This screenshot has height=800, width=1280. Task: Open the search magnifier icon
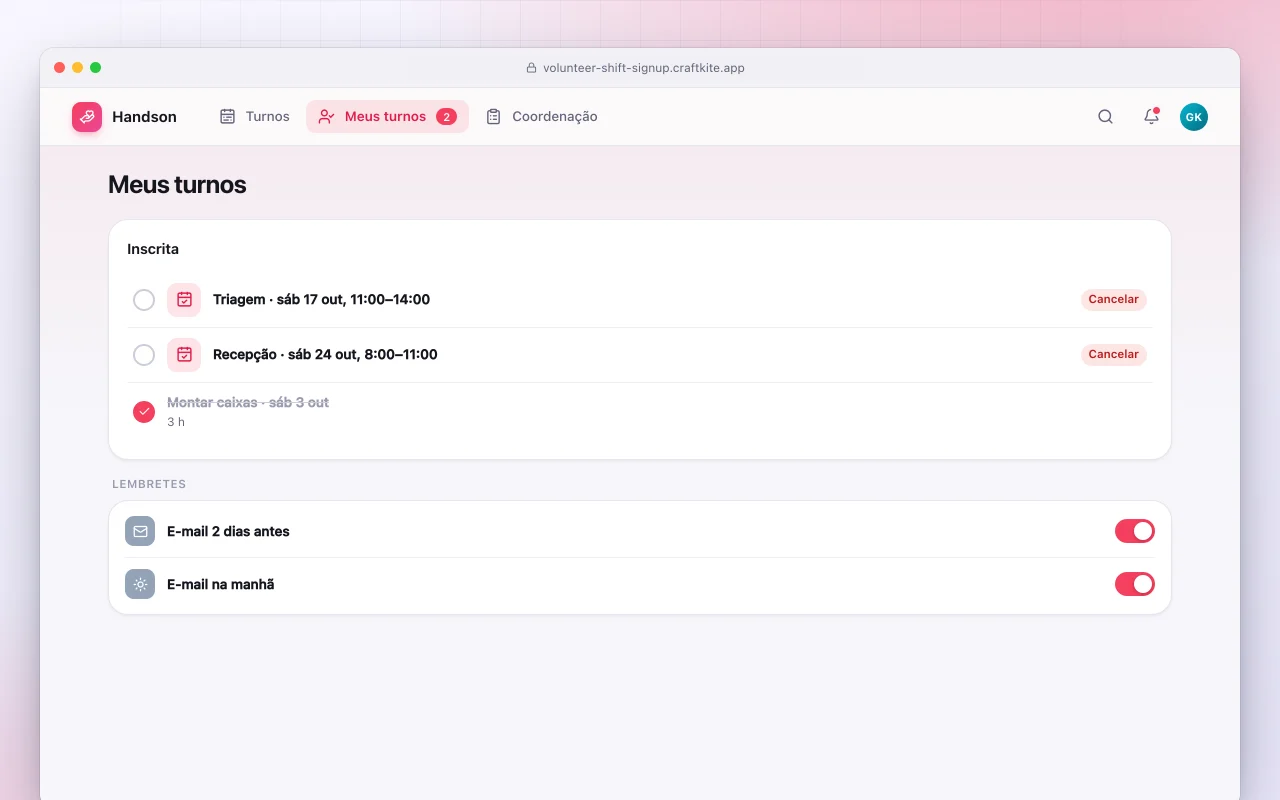pos(1105,117)
